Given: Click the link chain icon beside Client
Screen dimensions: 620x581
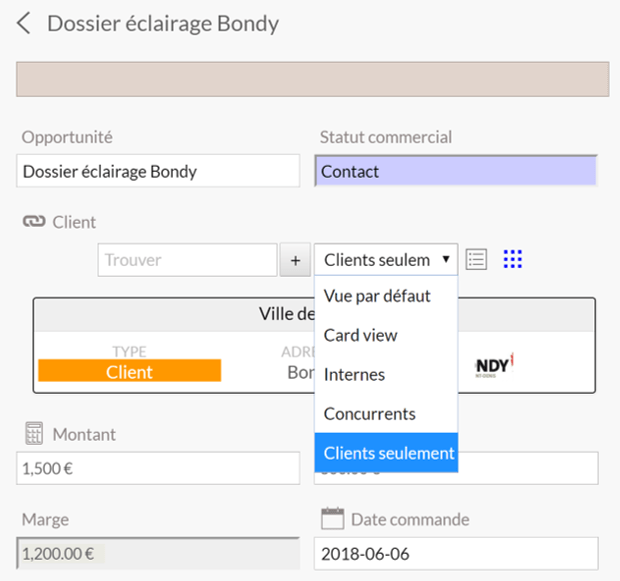Looking at the screenshot, I should coord(34,222).
